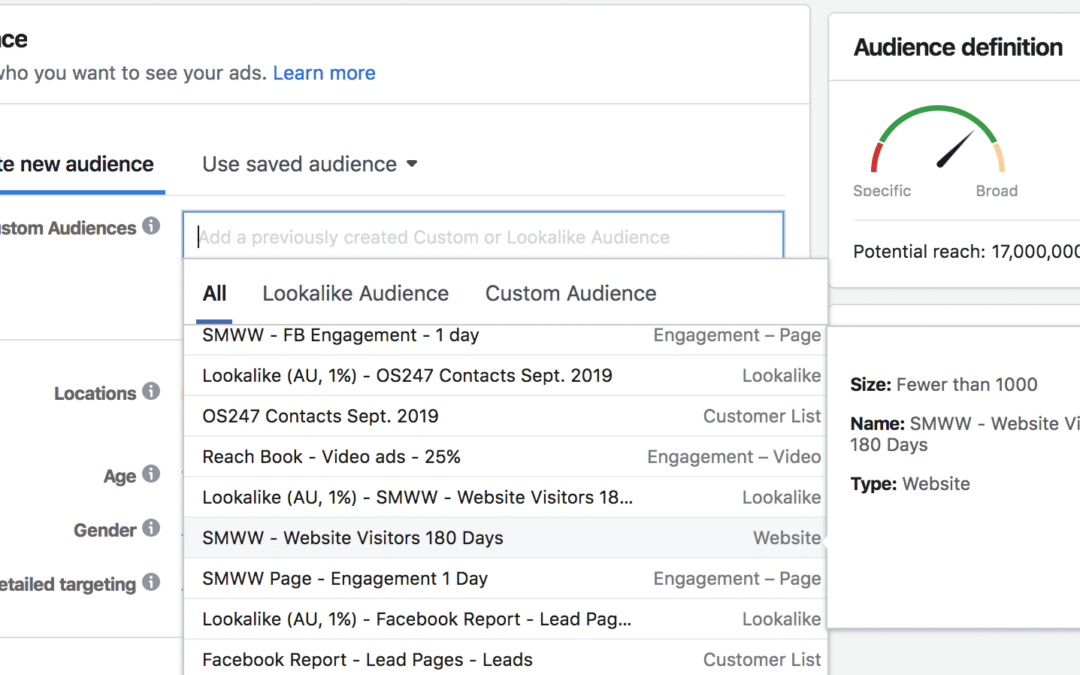Pick Reach Book - Video ads - 25%
1080x675 pixels.
coord(505,457)
